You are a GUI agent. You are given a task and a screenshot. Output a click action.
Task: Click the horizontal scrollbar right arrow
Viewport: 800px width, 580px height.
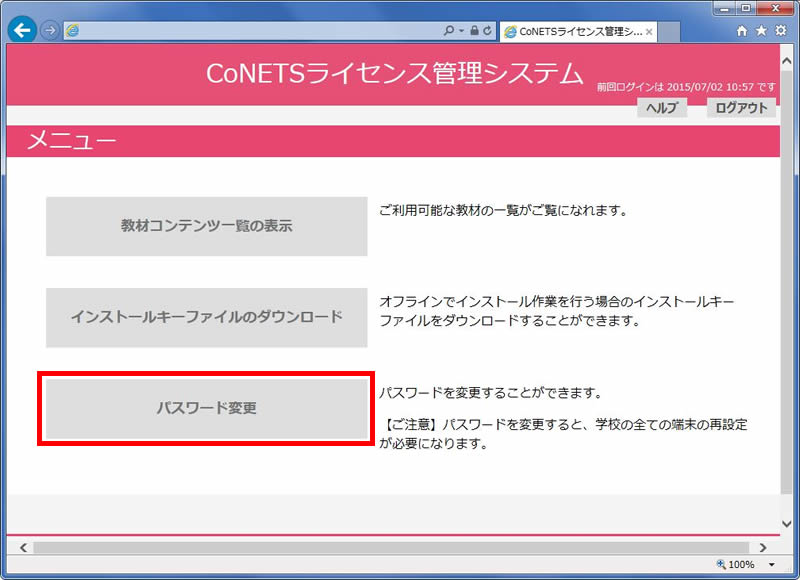point(763,548)
